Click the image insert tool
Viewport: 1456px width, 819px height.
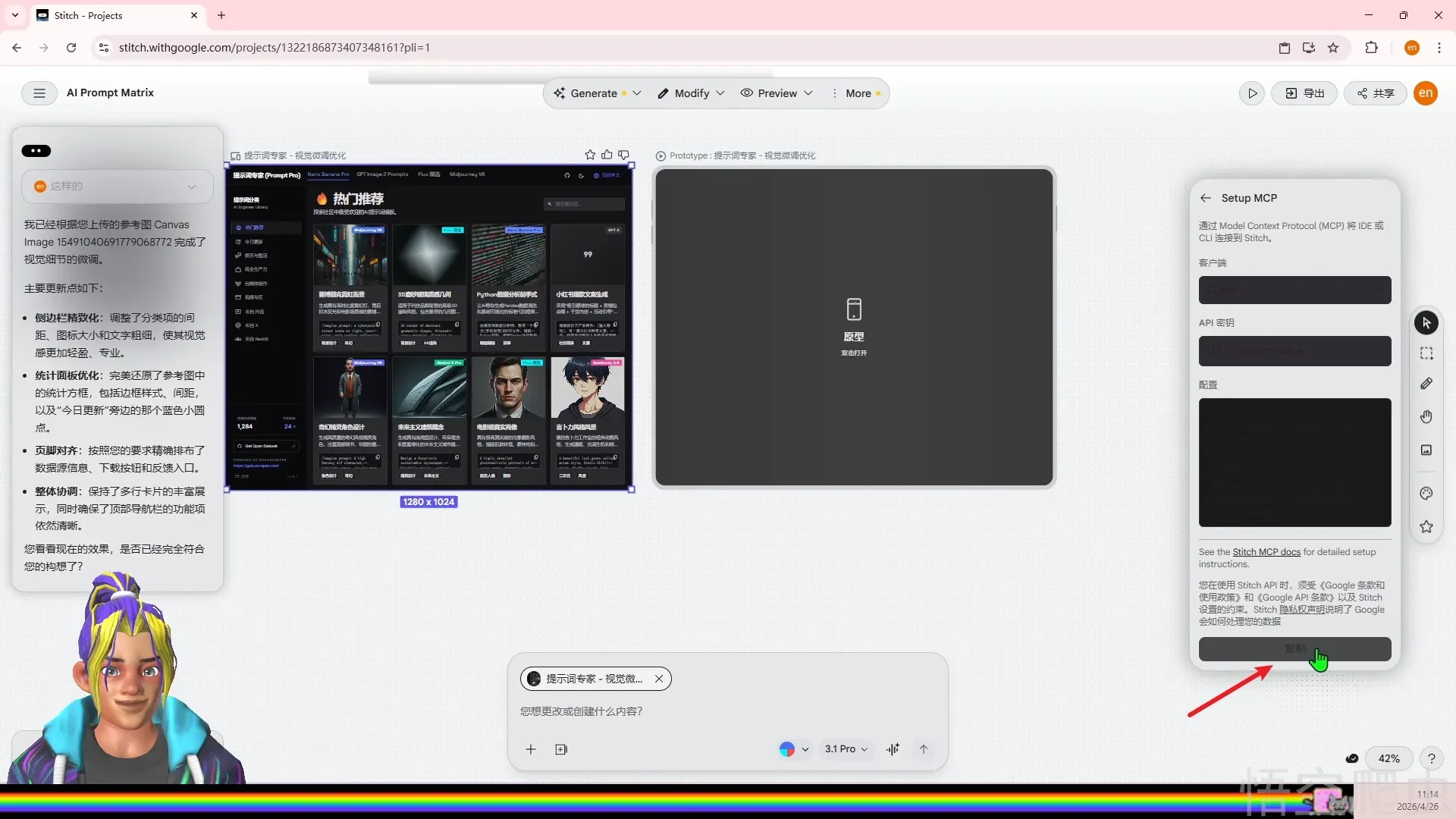tap(1426, 450)
